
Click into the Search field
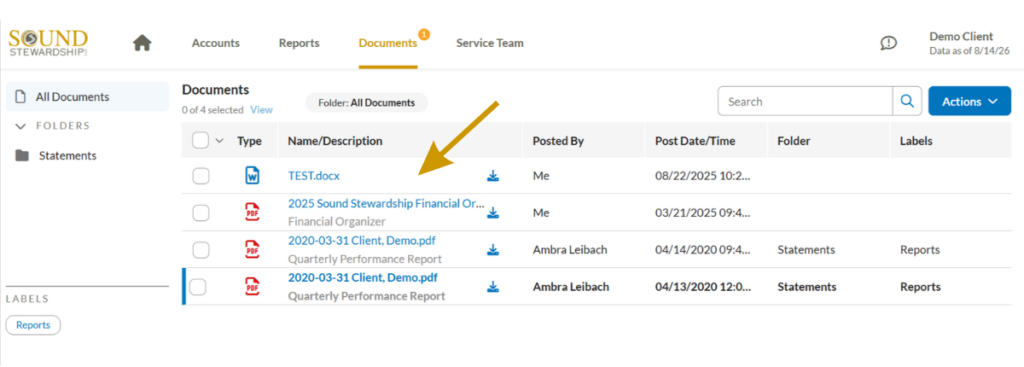tap(805, 101)
